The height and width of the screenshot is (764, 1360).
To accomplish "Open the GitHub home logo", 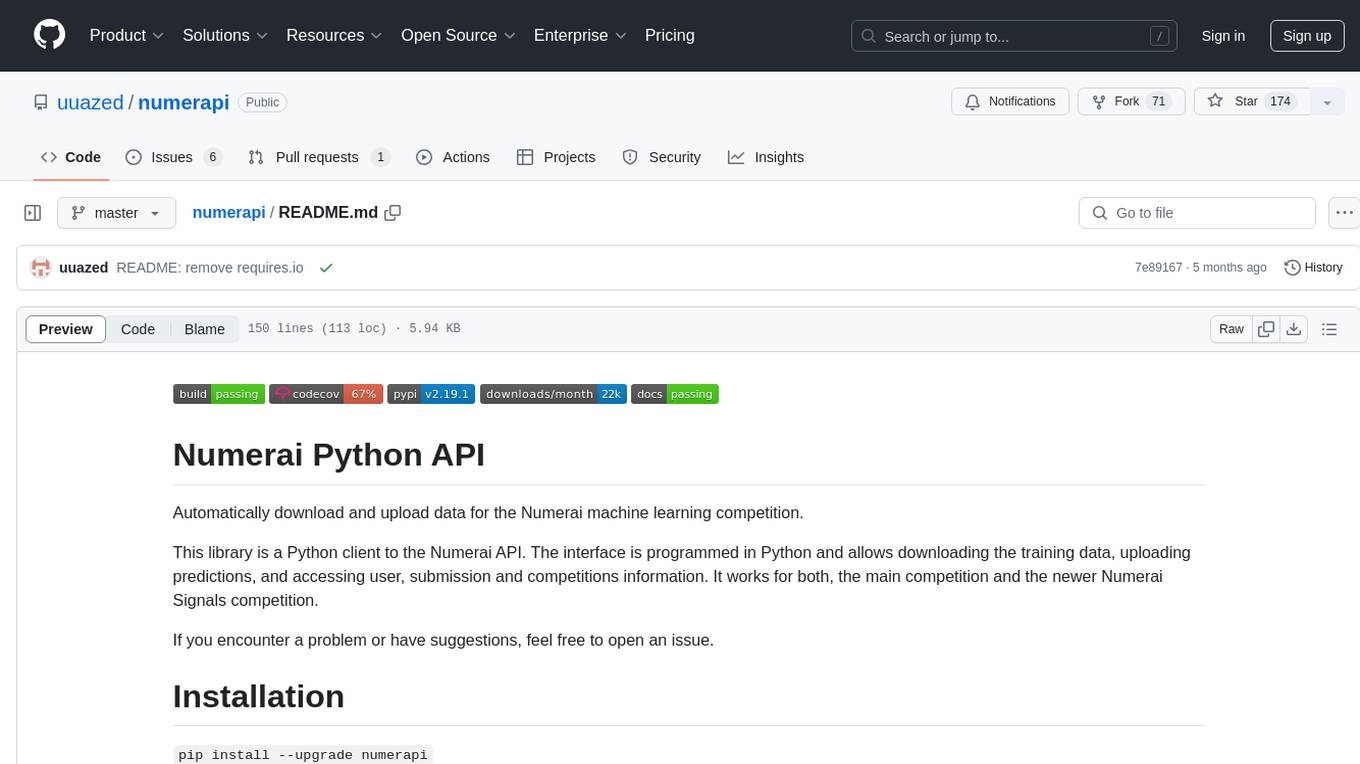I will pyautogui.click(x=49, y=35).
